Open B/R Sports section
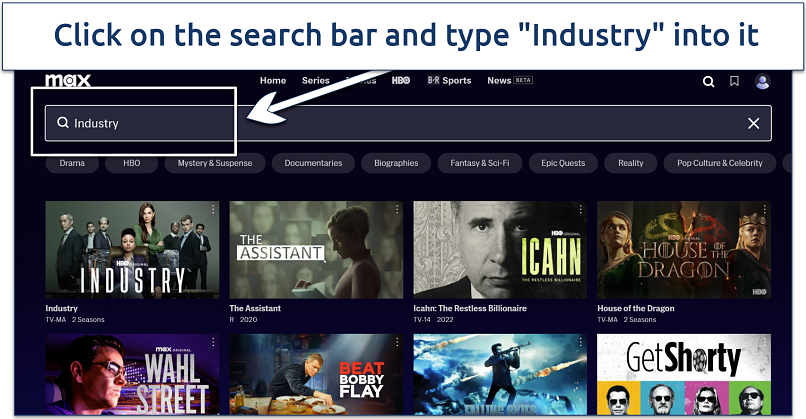Viewport: 806px width, 419px height. tap(449, 81)
